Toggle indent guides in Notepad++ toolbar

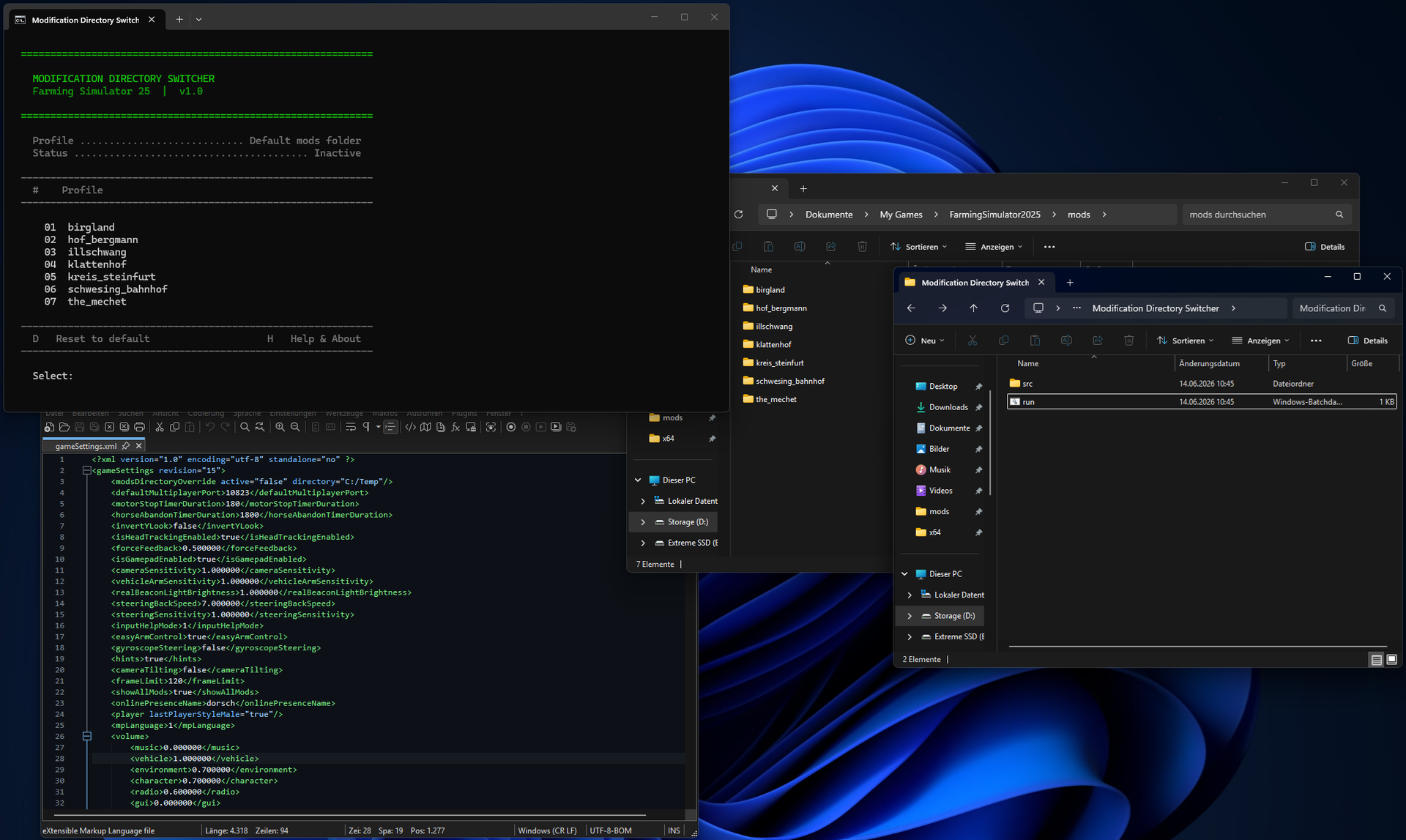[x=391, y=427]
